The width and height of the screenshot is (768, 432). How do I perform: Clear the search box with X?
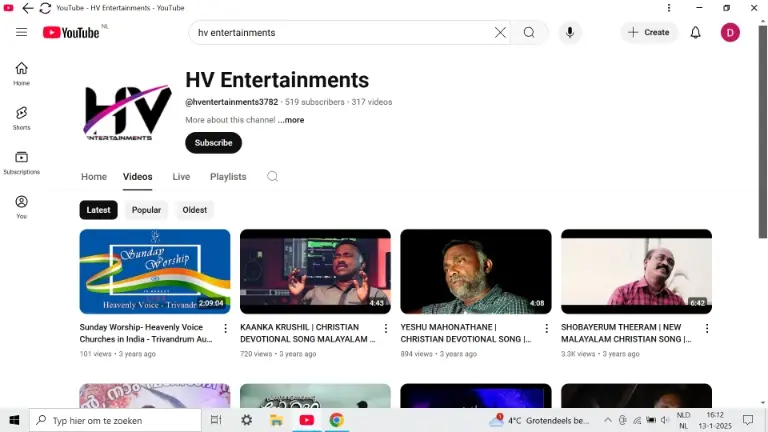(x=500, y=32)
